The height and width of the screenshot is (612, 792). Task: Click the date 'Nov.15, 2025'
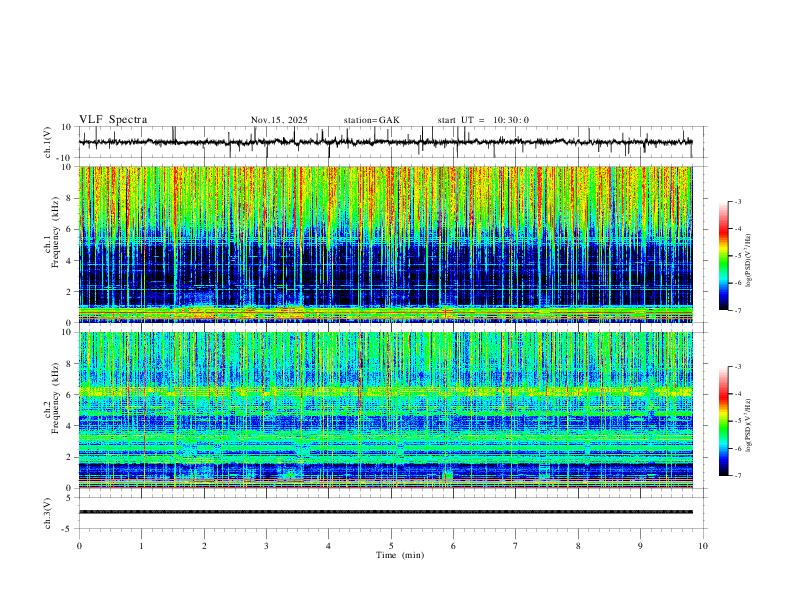(x=279, y=120)
